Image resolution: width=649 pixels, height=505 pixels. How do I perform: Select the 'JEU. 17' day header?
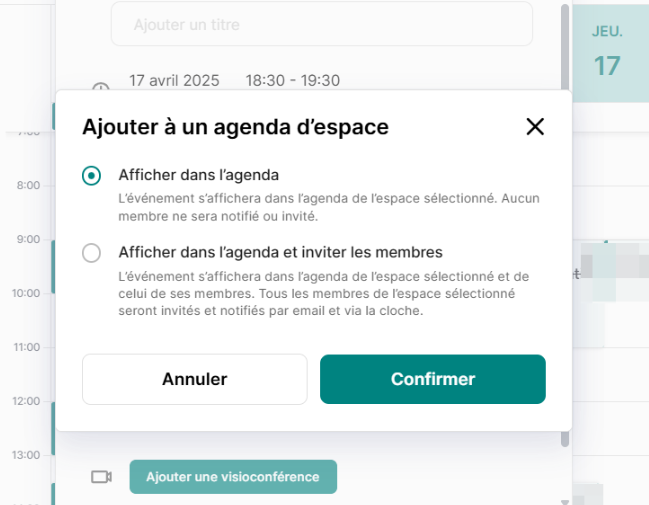pyautogui.click(x=607, y=51)
